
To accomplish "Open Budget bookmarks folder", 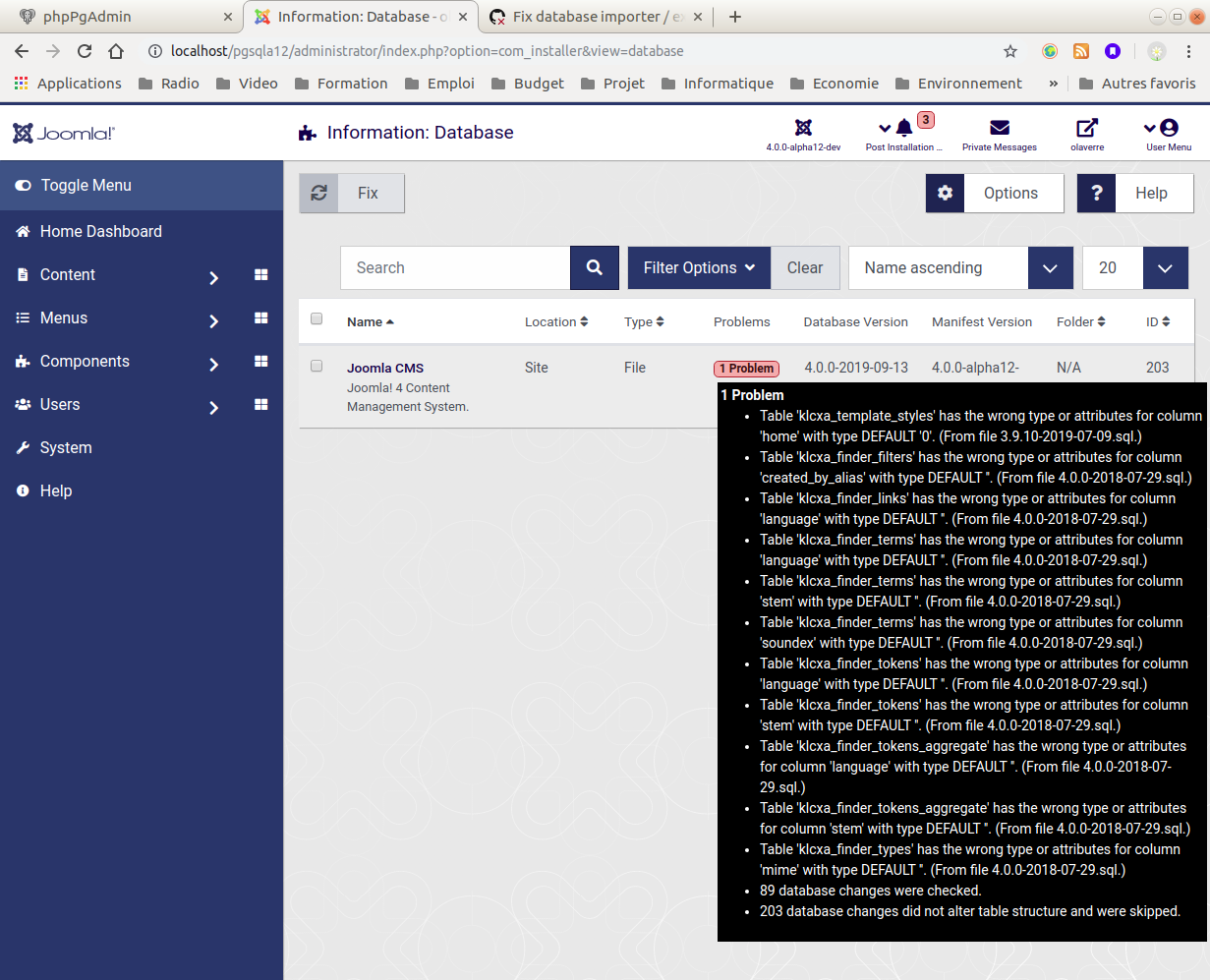I will point(528,84).
